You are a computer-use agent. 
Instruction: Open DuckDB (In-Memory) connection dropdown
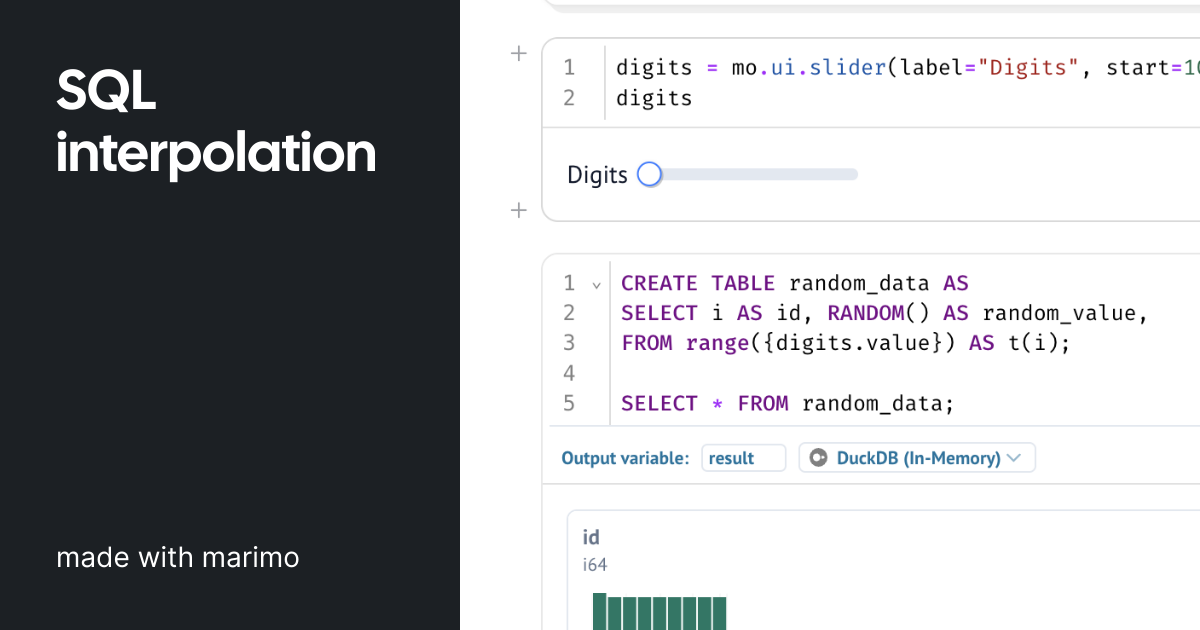[x=917, y=458]
